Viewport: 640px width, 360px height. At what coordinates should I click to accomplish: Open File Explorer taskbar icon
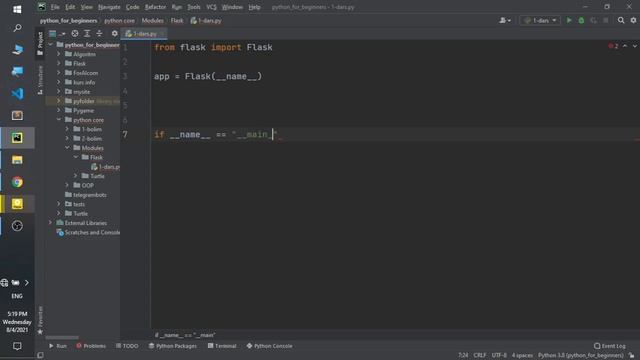[17, 160]
